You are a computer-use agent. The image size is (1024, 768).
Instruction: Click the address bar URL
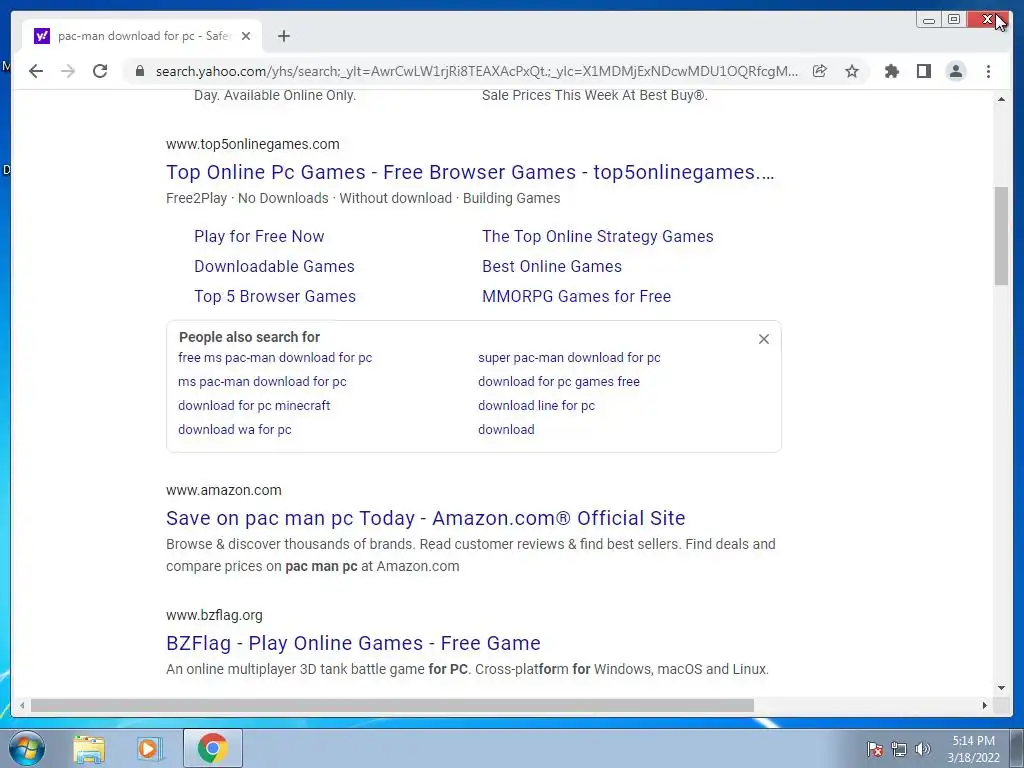point(477,71)
